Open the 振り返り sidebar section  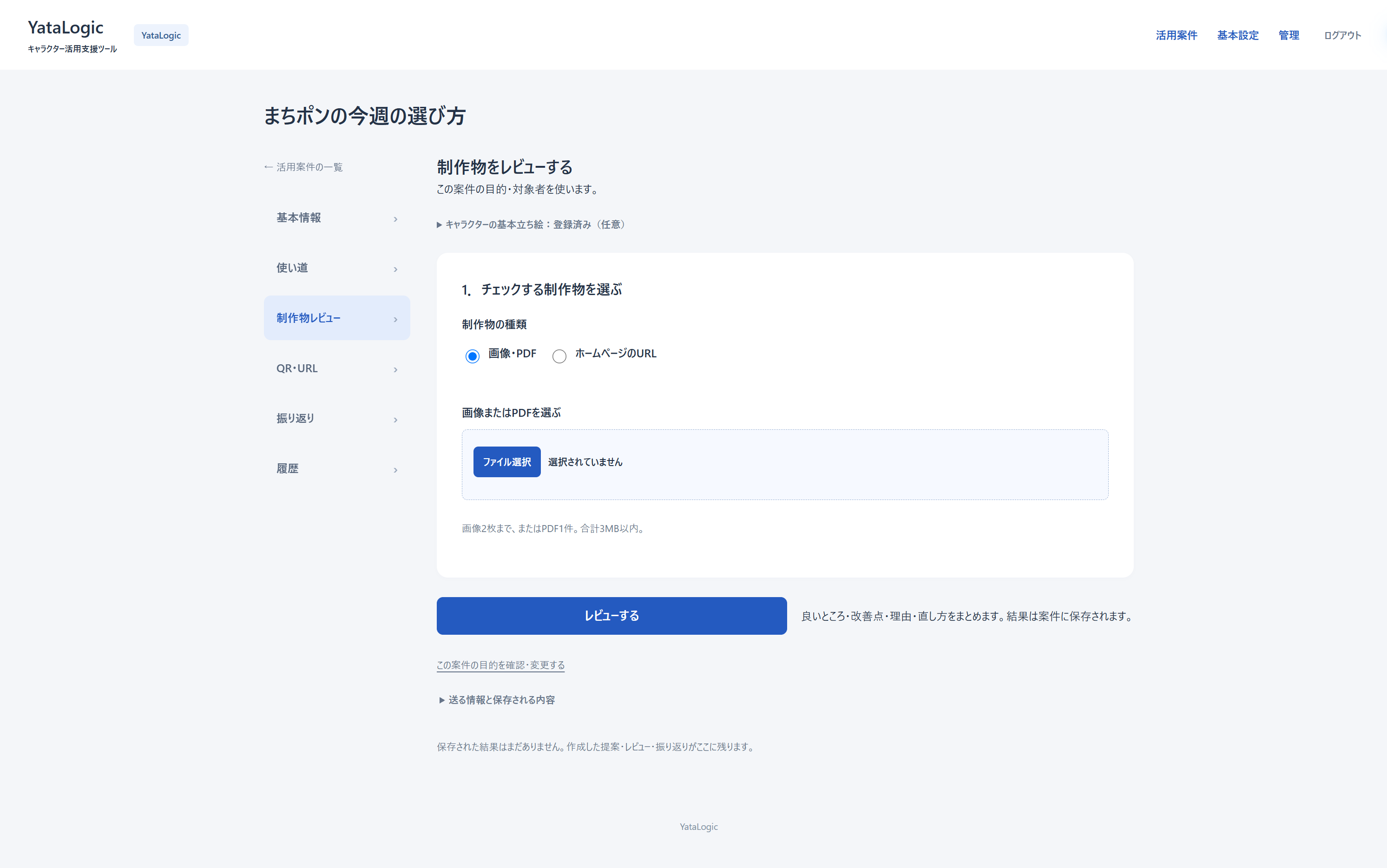pos(337,419)
